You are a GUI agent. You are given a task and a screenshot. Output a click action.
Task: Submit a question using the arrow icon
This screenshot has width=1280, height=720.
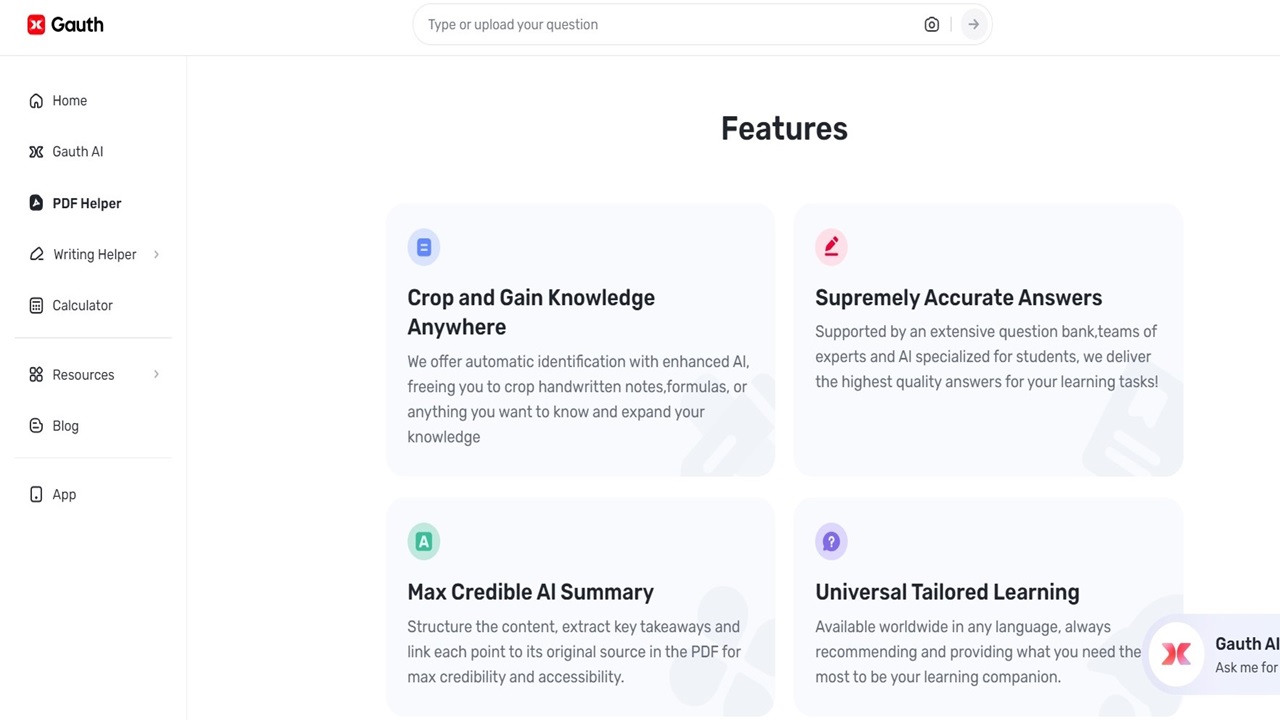[x=973, y=24]
